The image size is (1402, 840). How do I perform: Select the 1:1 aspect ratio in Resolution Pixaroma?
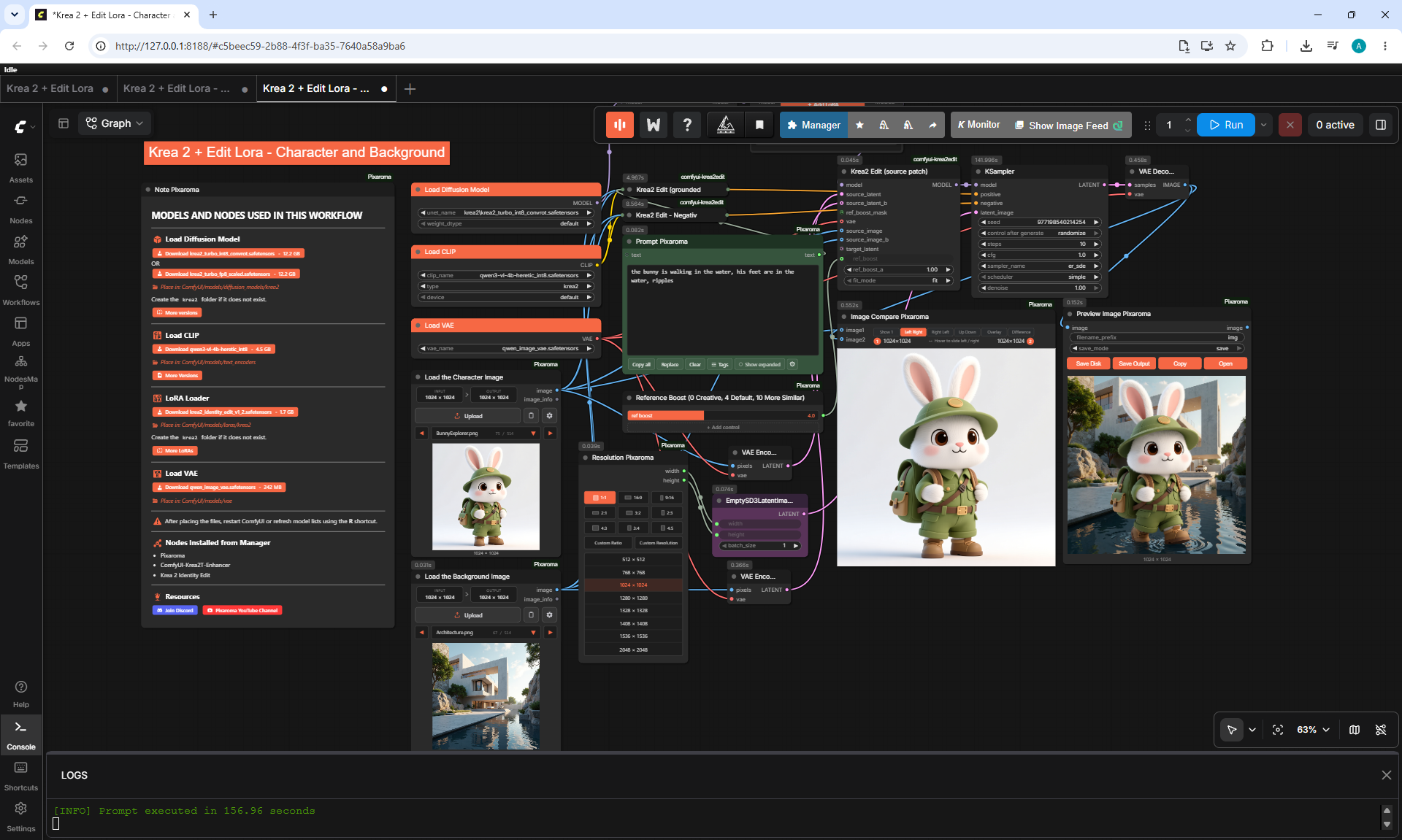point(600,498)
